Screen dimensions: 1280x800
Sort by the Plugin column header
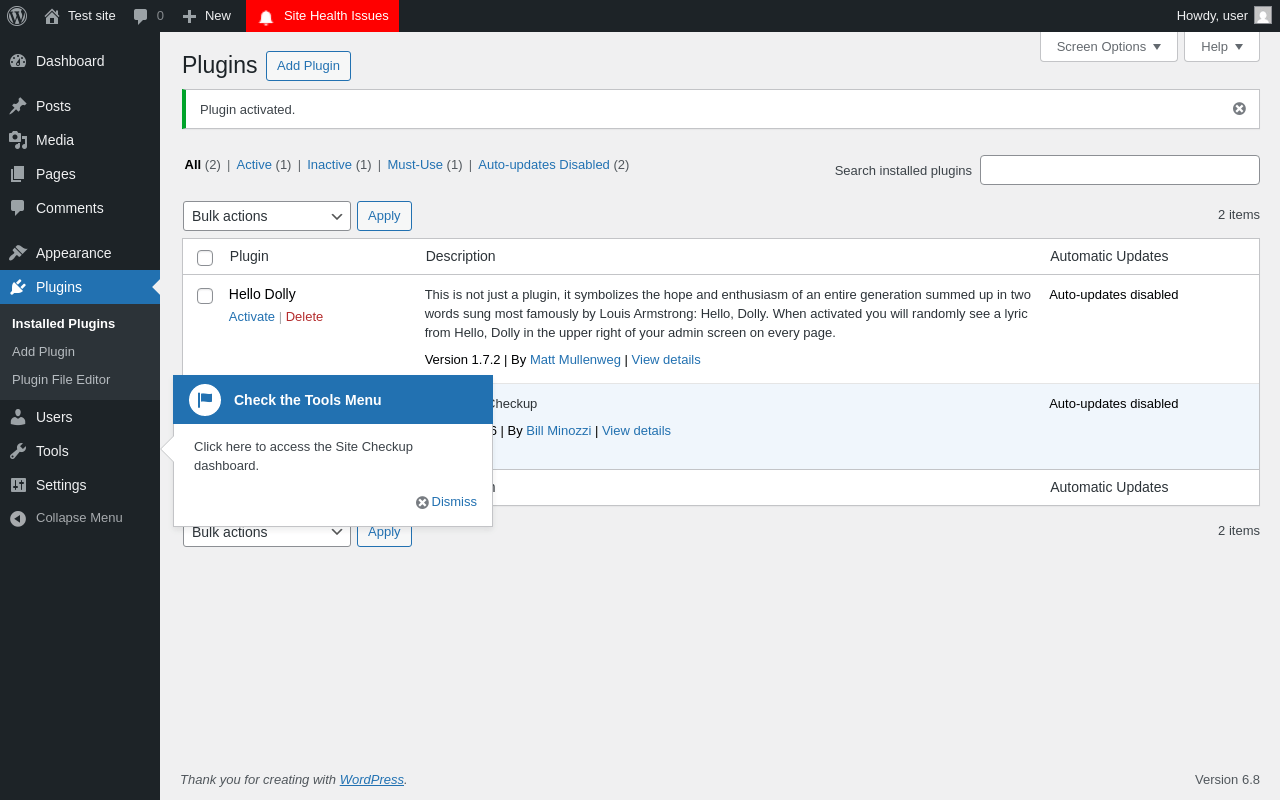249,256
